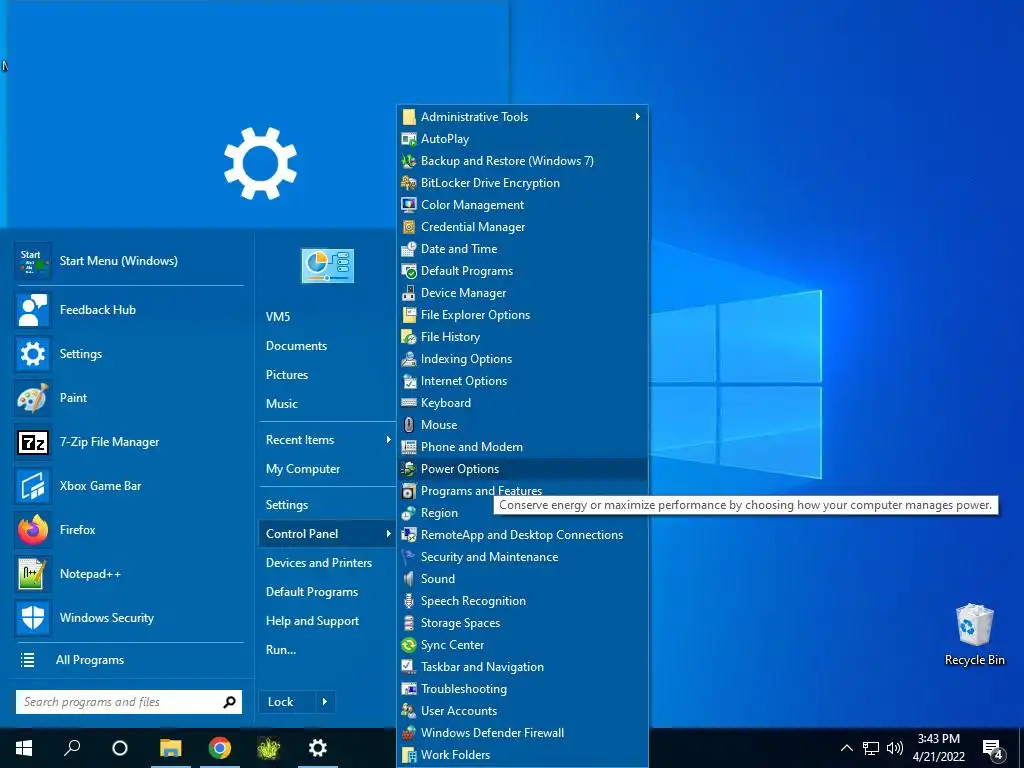The width and height of the screenshot is (1024, 768).
Task: Show hidden tray icons chevron
Action: pyautogui.click(x=846, y=748)
